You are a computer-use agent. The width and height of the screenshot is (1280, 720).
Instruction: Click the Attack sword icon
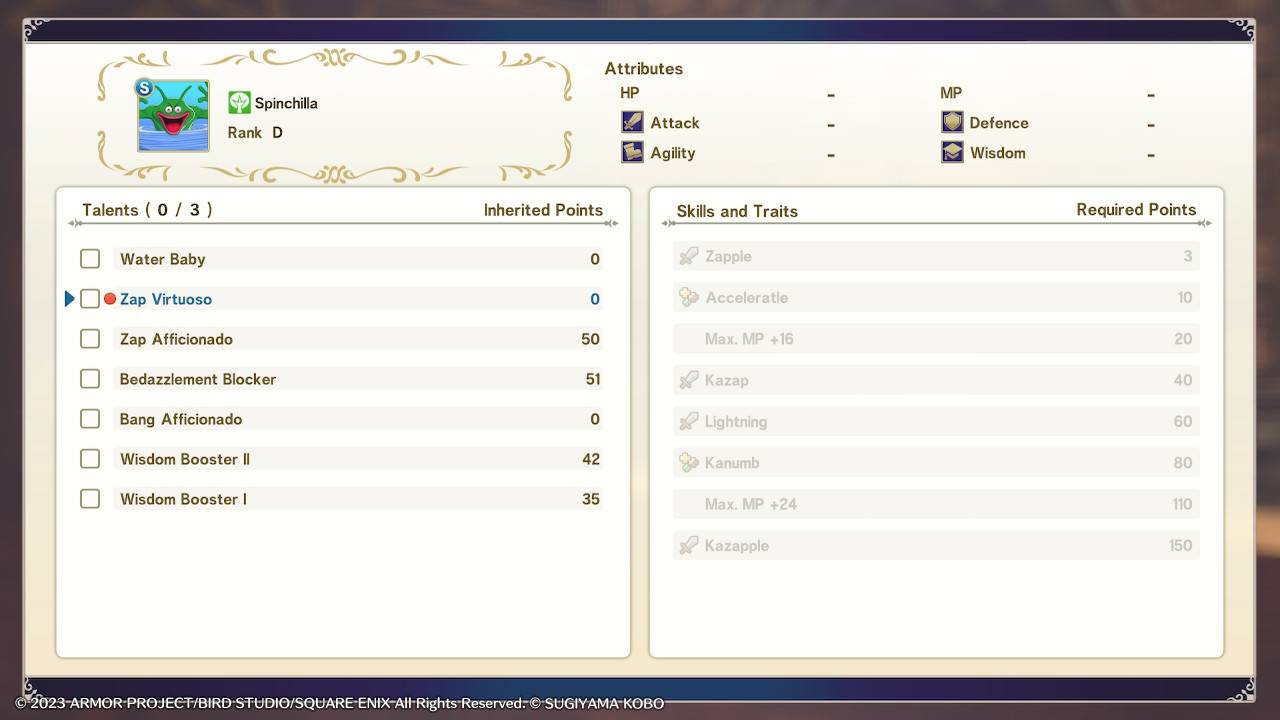632,122
